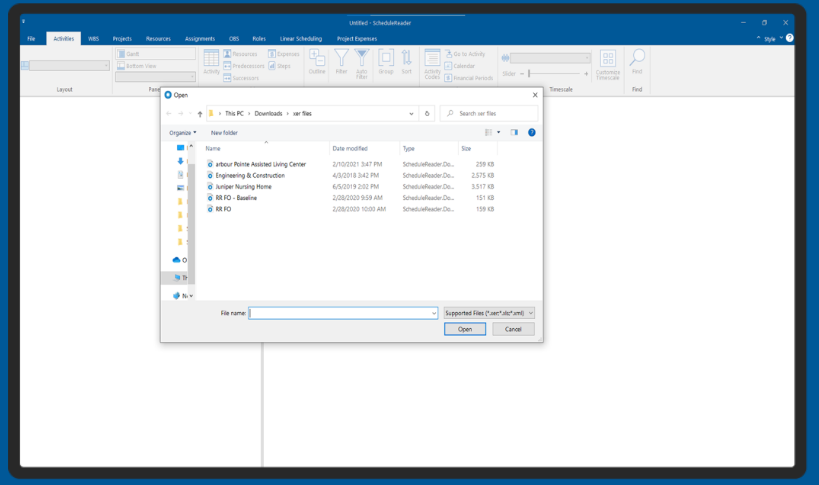Click the File name input field
Viewport: 819px width, 485px height.
[343, 313]
